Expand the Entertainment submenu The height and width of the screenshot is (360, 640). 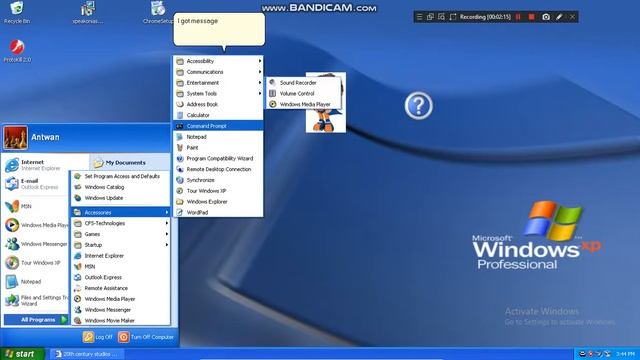[x=218, y=82]
